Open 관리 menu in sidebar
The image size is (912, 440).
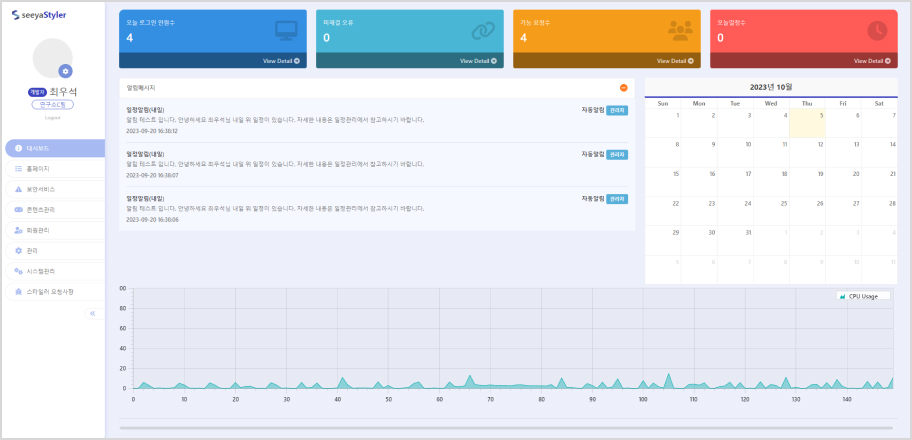coord(55,251)
